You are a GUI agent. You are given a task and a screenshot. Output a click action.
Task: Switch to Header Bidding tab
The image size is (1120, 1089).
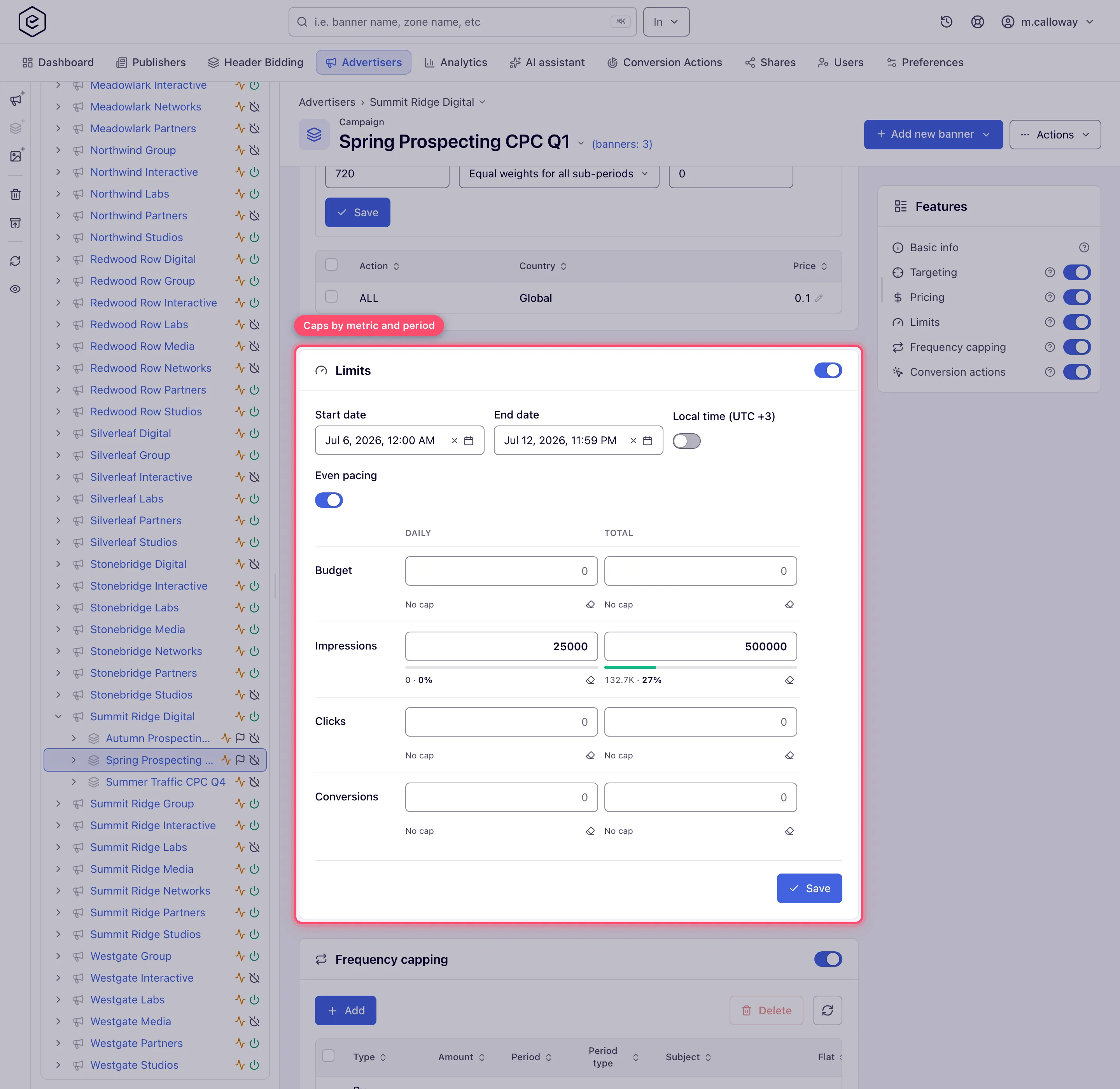tap(255, 62)
